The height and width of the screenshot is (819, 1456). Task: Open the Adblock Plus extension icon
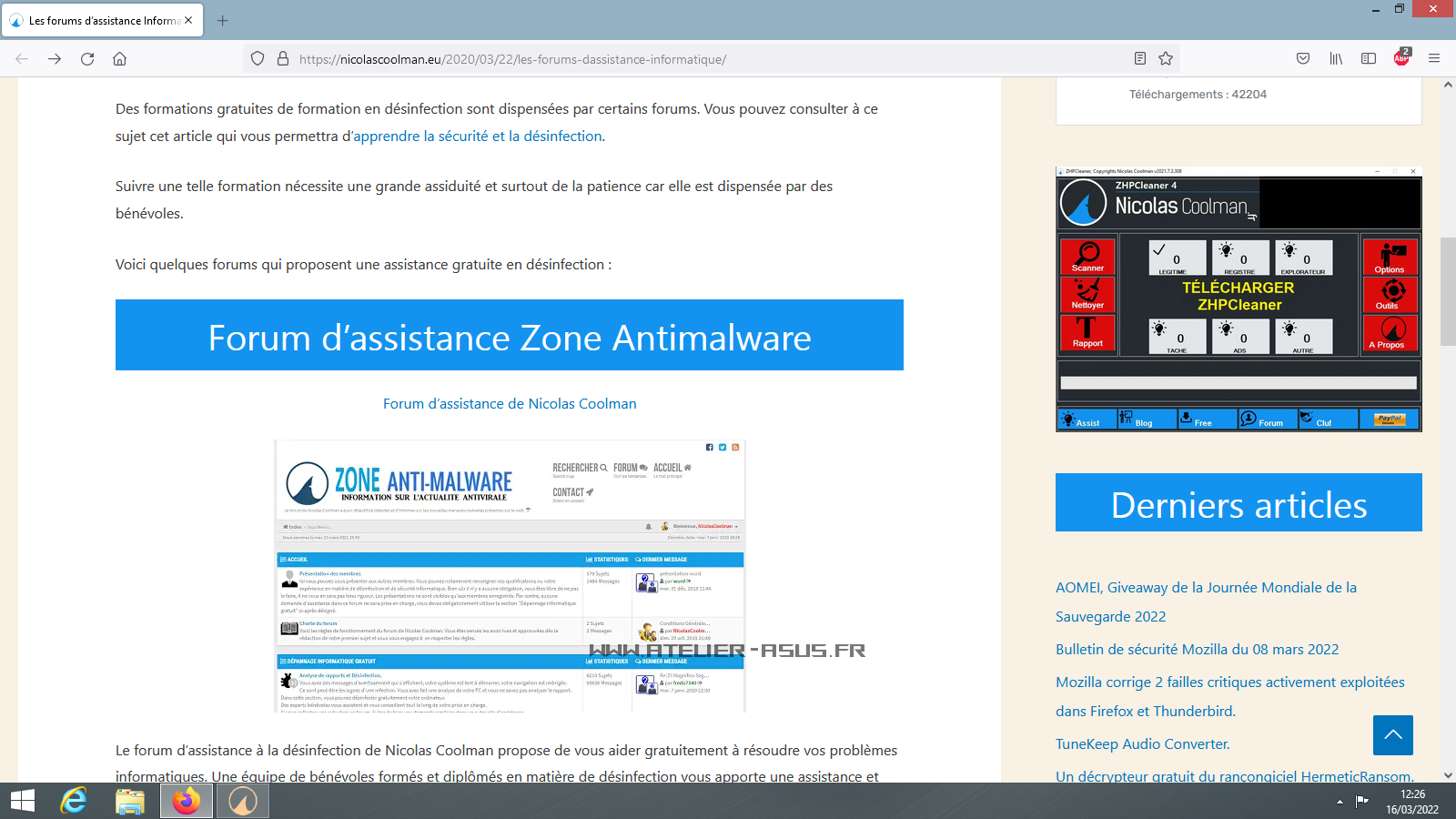1401,58
